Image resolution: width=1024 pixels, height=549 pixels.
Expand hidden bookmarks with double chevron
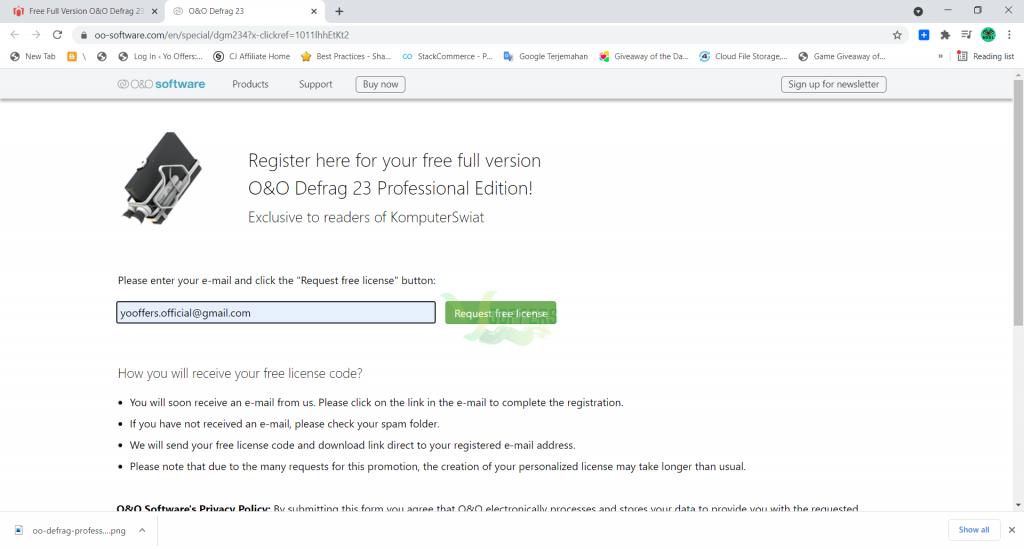940,57
